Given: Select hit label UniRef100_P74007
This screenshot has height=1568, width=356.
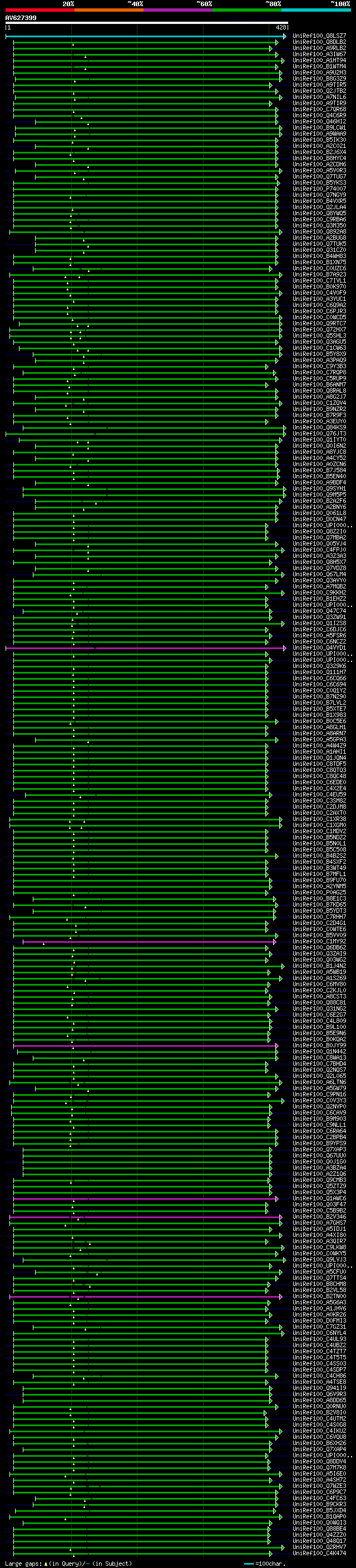Looking at the screenshot, I should point(319,189).
